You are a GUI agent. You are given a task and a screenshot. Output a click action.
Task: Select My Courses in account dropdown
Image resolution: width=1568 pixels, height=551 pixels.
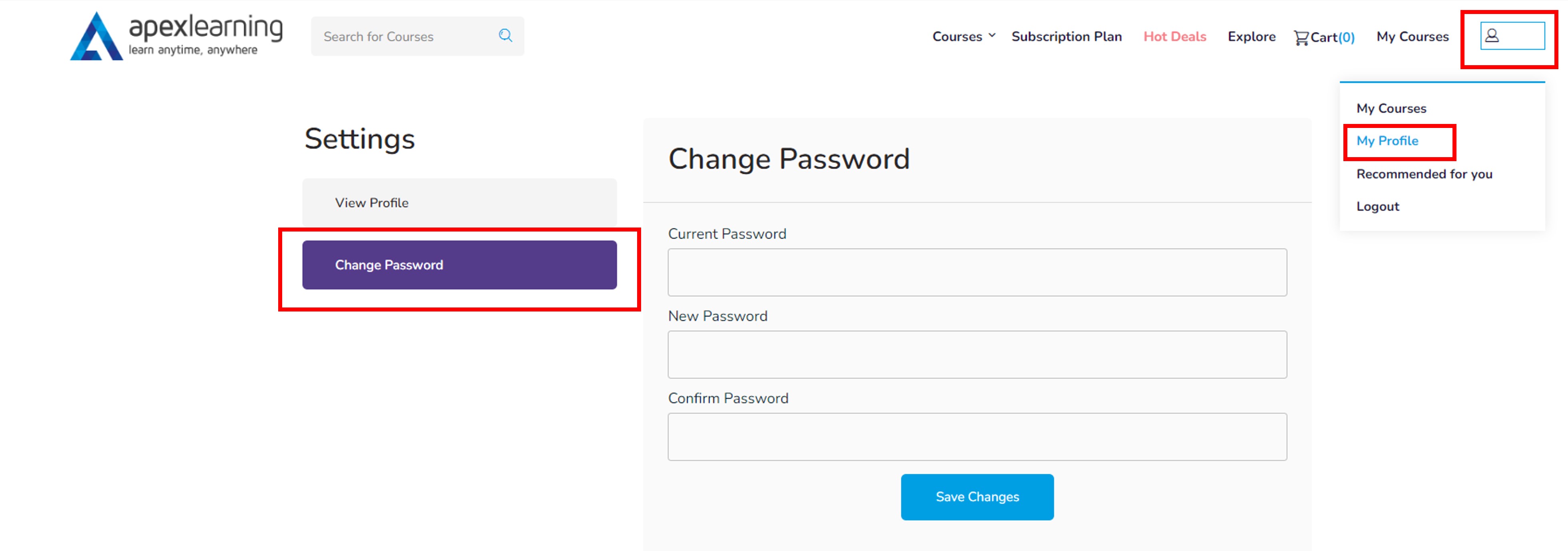click(1391, 108)
